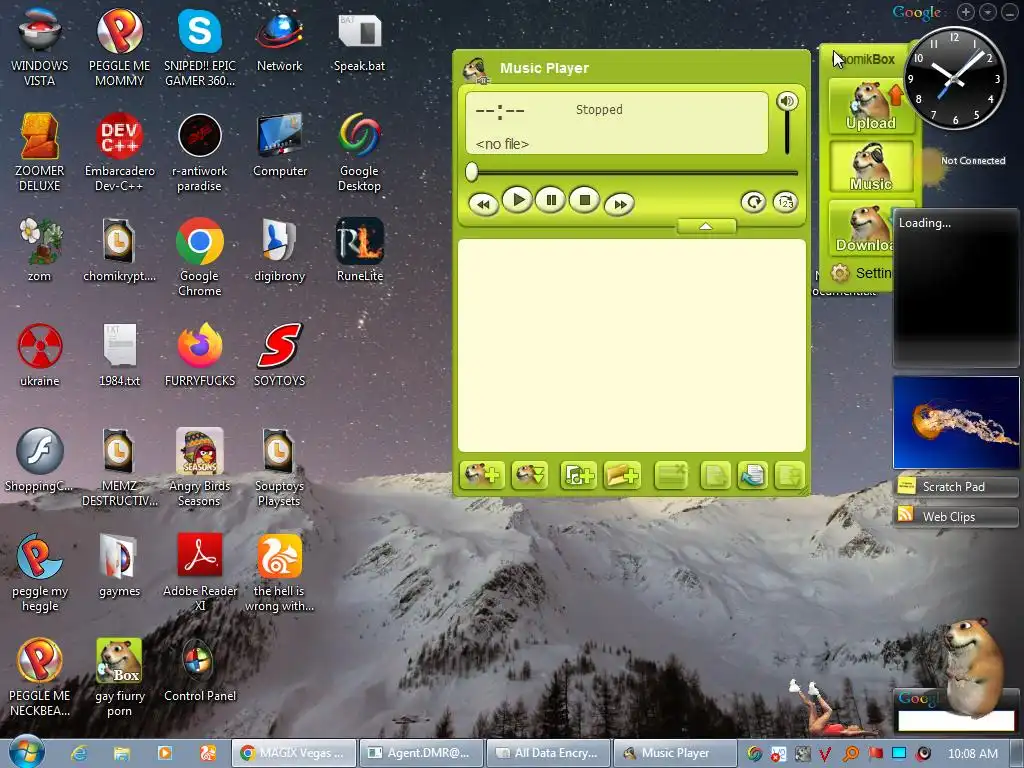Skip to previous track in Music Player
Viewport: 1024px width, 768px height.
[x=484, y=204]
